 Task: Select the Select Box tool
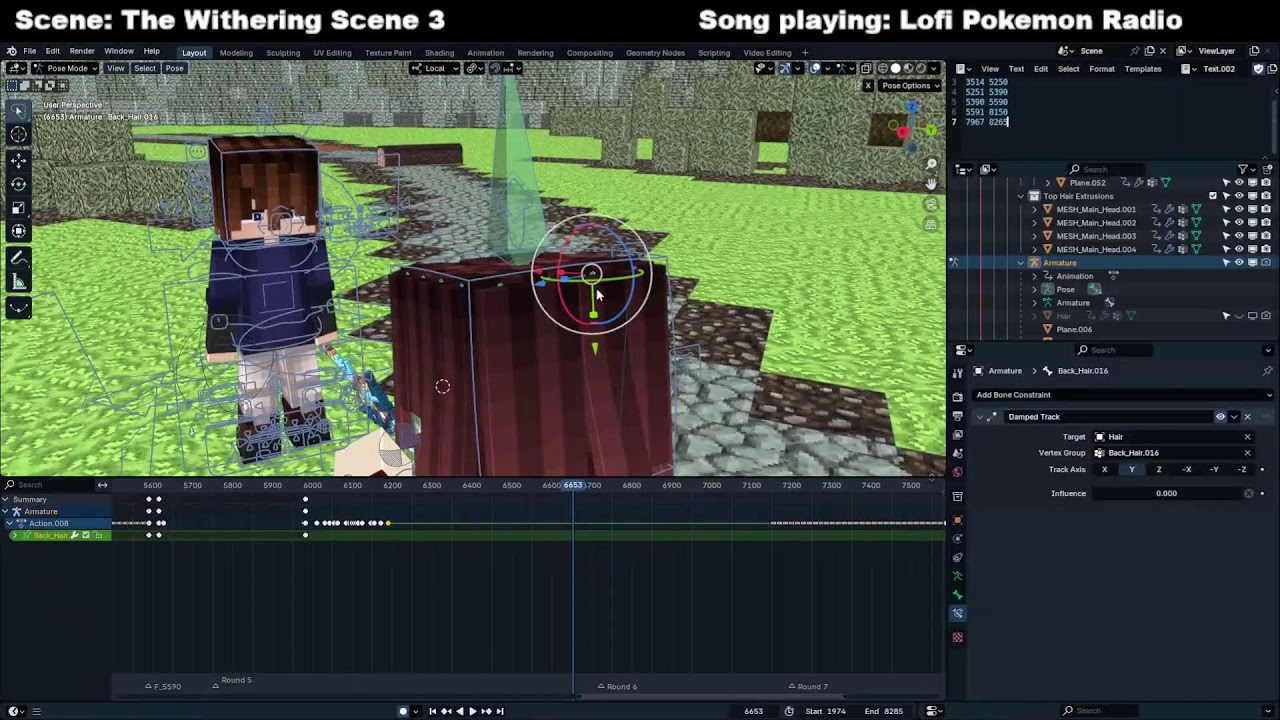pyautogui.click(x=19, y=110)
